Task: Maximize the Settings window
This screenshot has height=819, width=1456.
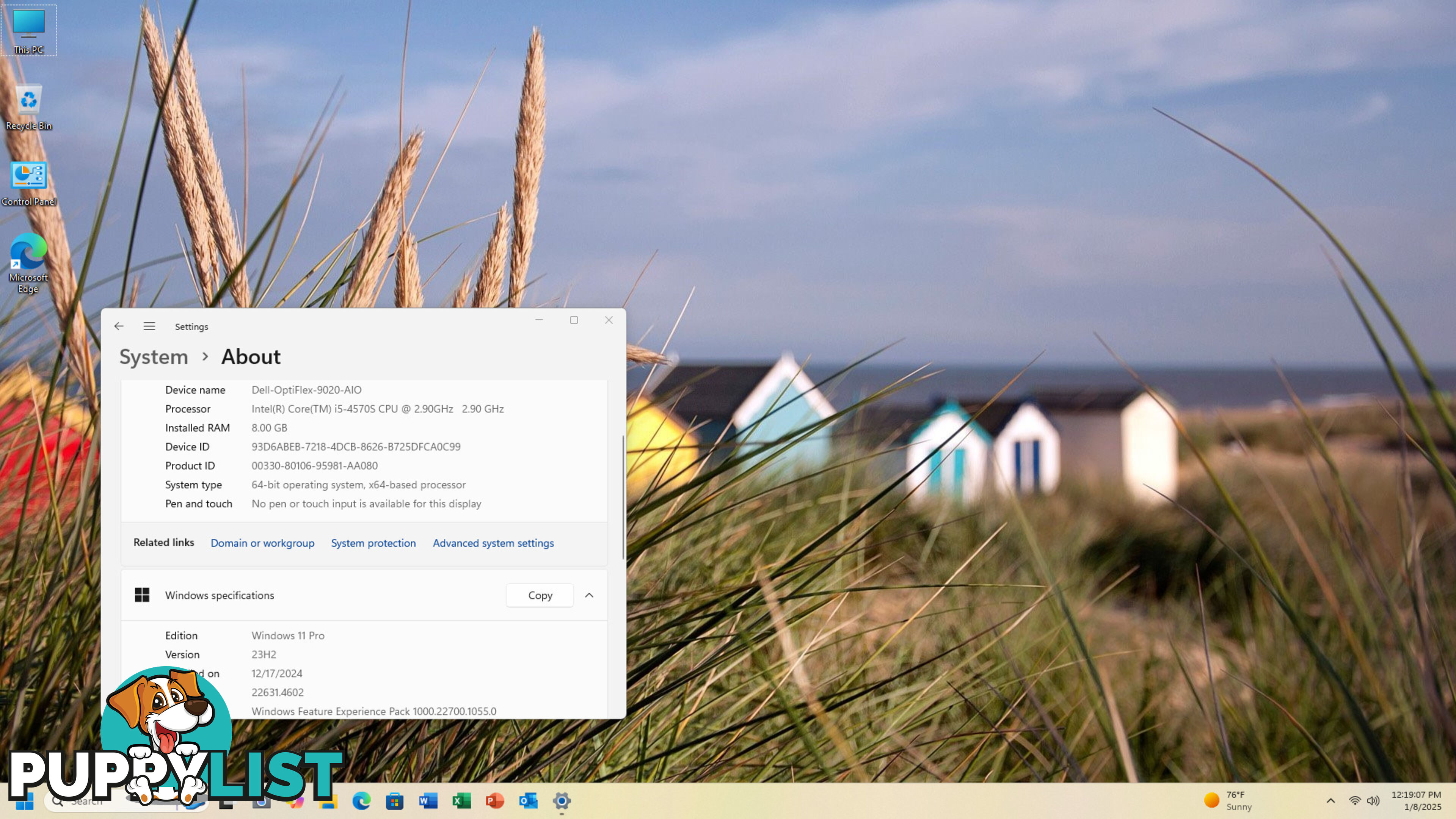Action: coord(574,320)
